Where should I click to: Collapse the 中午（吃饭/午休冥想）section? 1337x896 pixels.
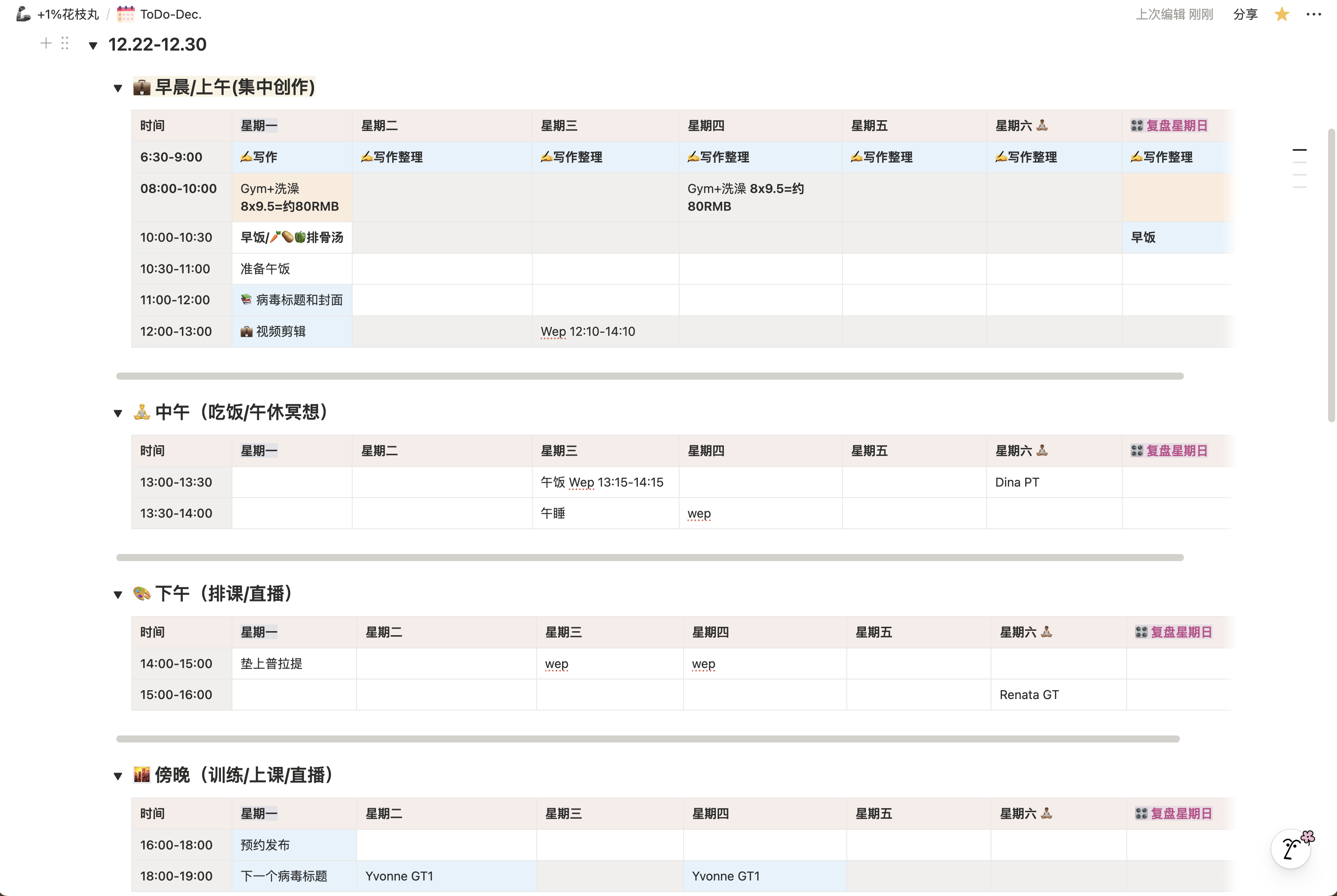[x=118, y=413]
